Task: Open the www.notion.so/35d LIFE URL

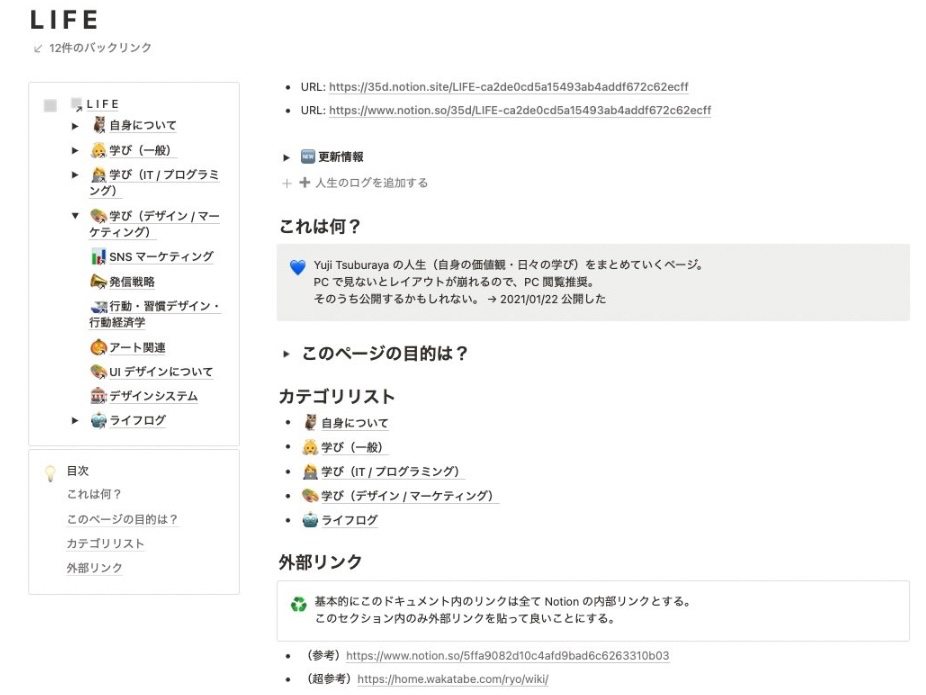Action: tap(520, 110)
